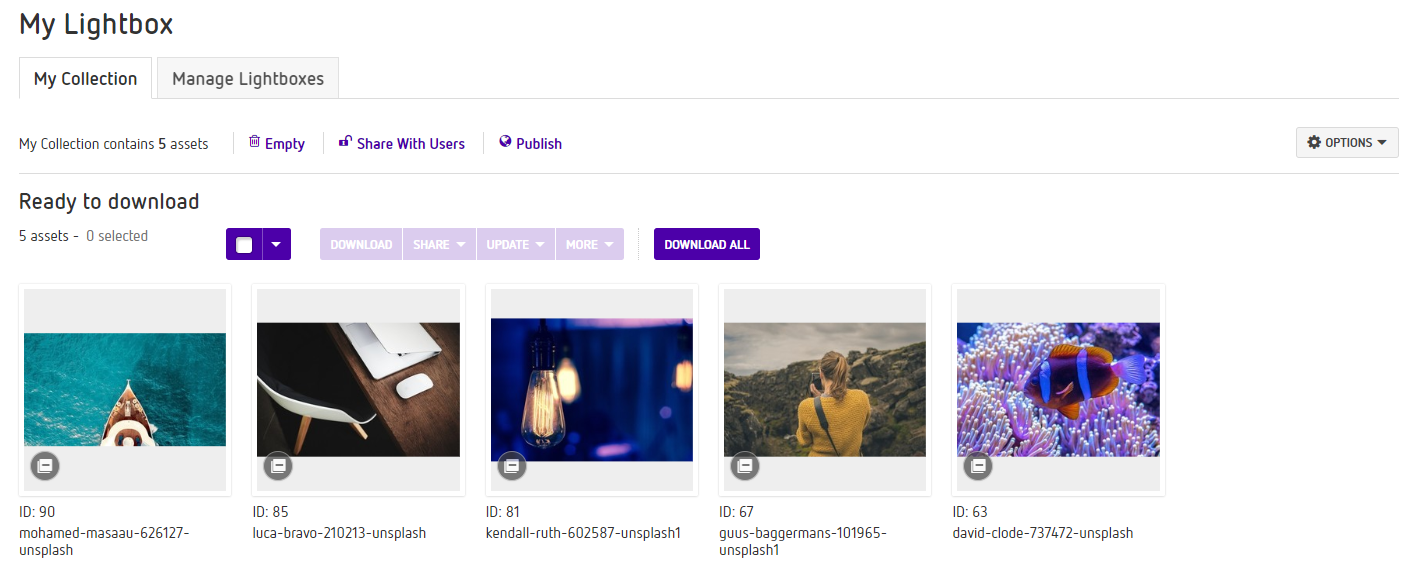Open the woman in yellow sweater thumbnail
The height and width of the screenshot is (583, 1406).
point(825,389)
